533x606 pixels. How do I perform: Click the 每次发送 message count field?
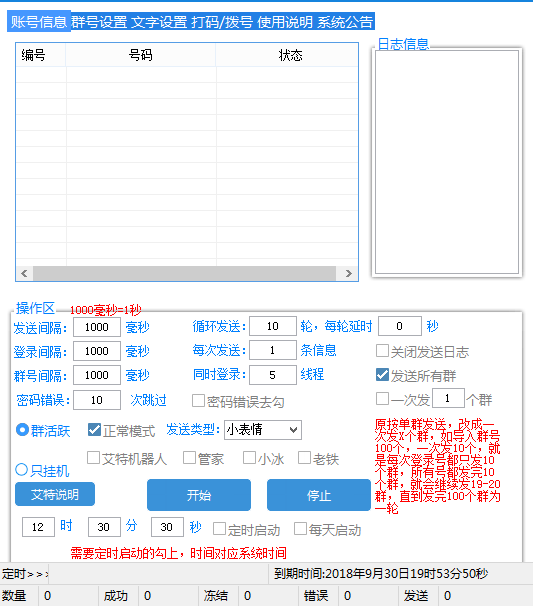[273, 350]
